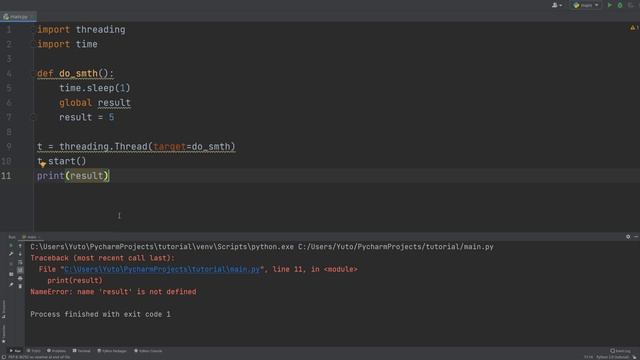Click the down arrow in Run console toolbar
640x360 pixels.
[20, 254]
